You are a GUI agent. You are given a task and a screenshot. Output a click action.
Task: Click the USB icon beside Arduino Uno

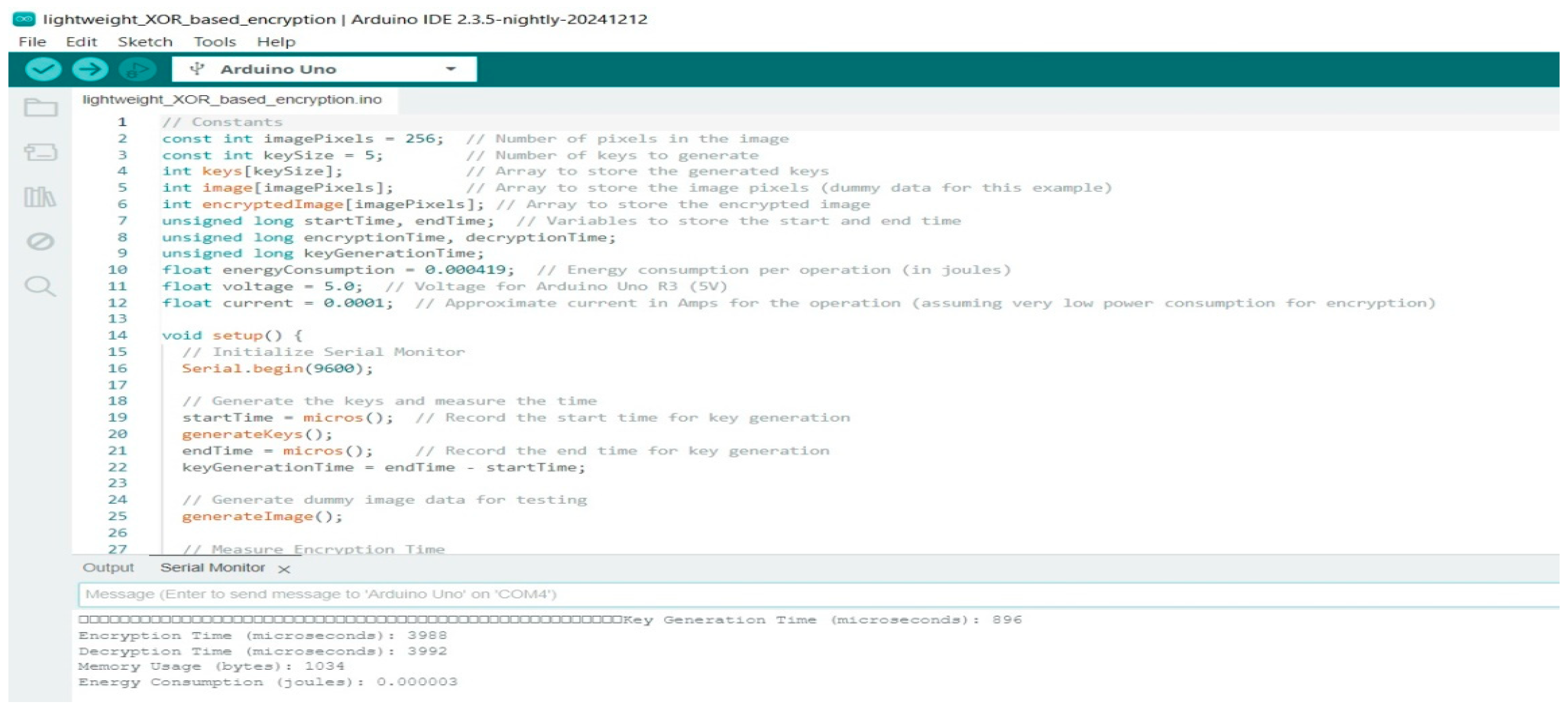[197, 69]
